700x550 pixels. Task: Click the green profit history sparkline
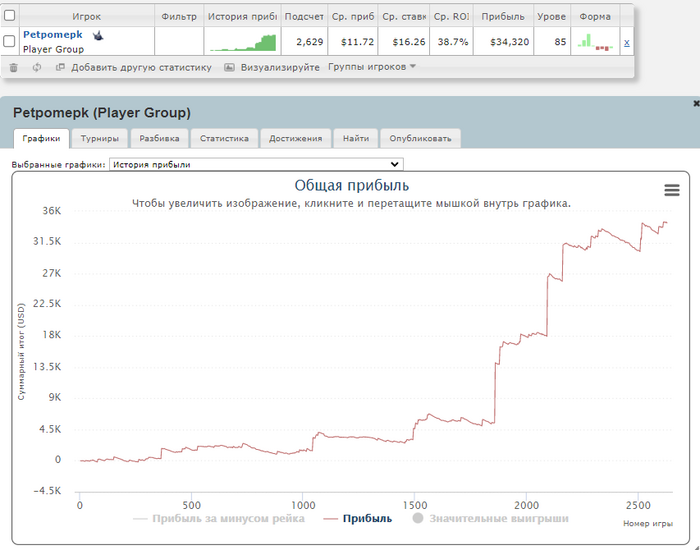point(243,43)
